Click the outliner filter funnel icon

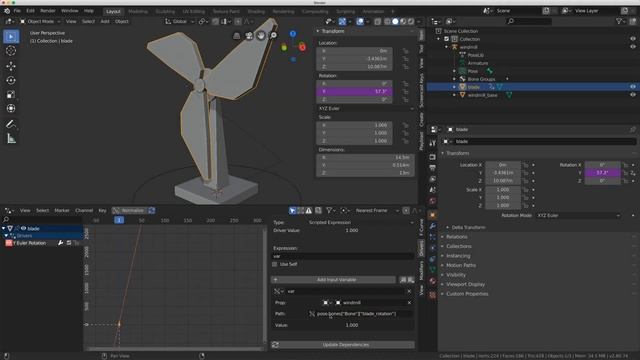coord(620,21)
